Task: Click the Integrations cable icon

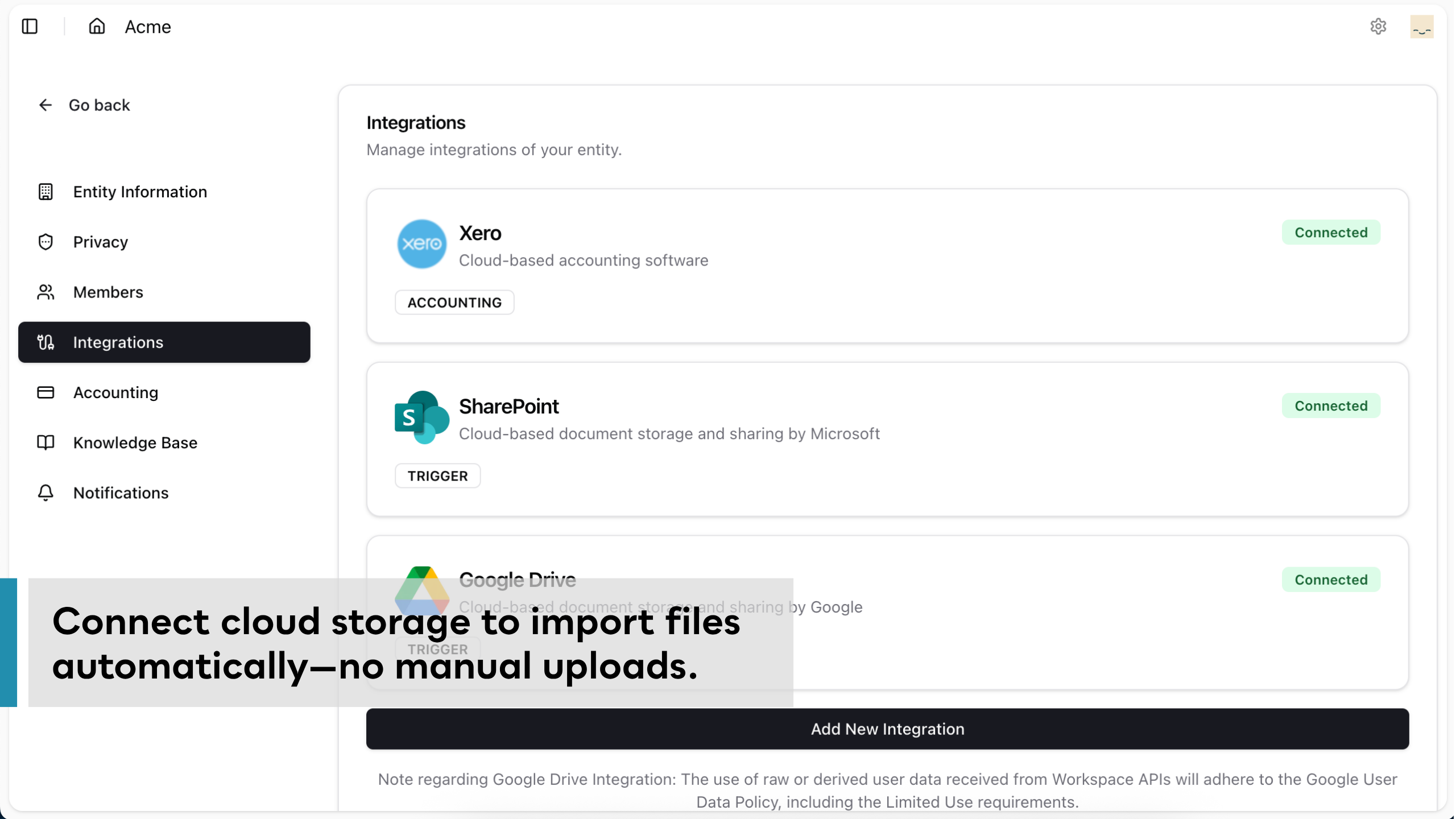Action: (45, 342)
